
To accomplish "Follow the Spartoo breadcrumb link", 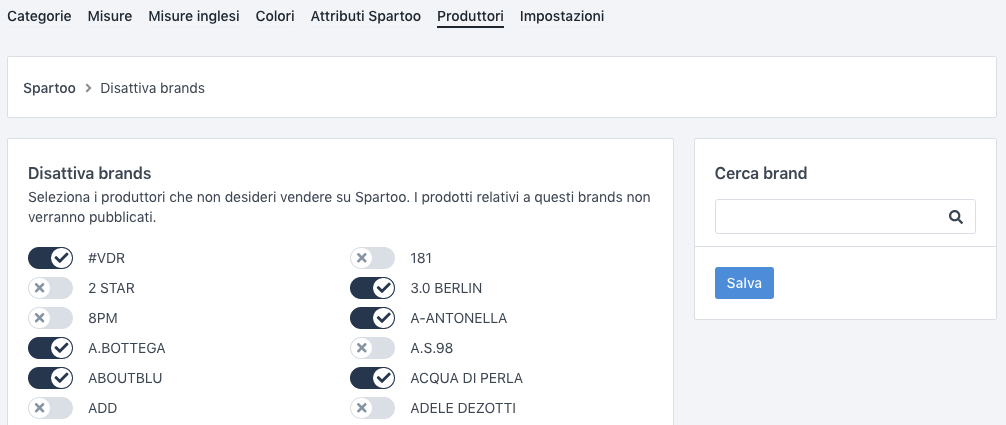I will [49, 88].
